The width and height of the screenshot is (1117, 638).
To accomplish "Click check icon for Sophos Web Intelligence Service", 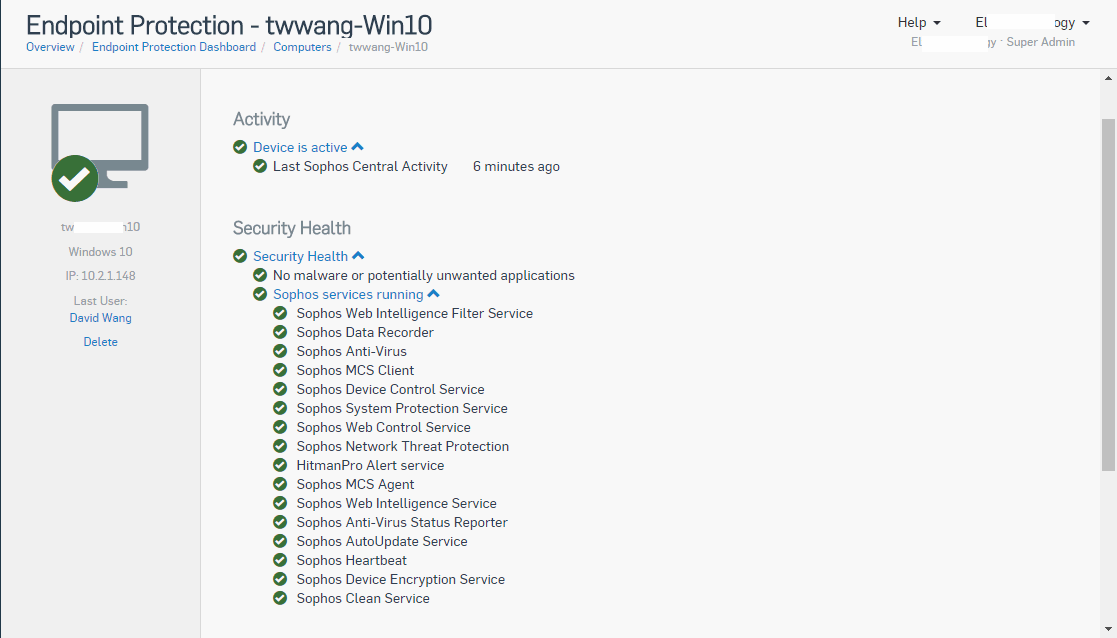I will [x=280, y=503].
